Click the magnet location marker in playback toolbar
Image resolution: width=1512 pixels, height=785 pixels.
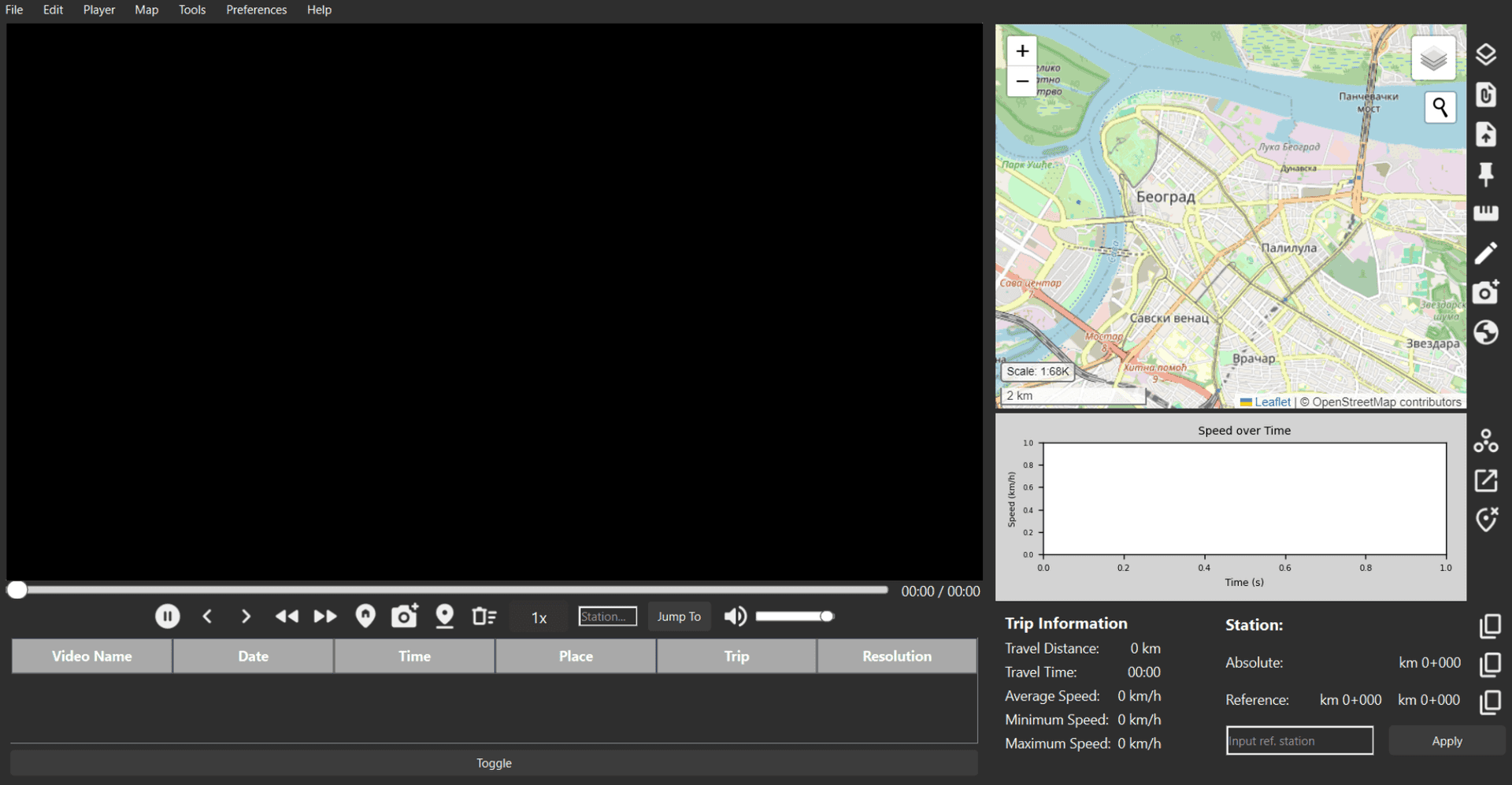pos(365,617)
